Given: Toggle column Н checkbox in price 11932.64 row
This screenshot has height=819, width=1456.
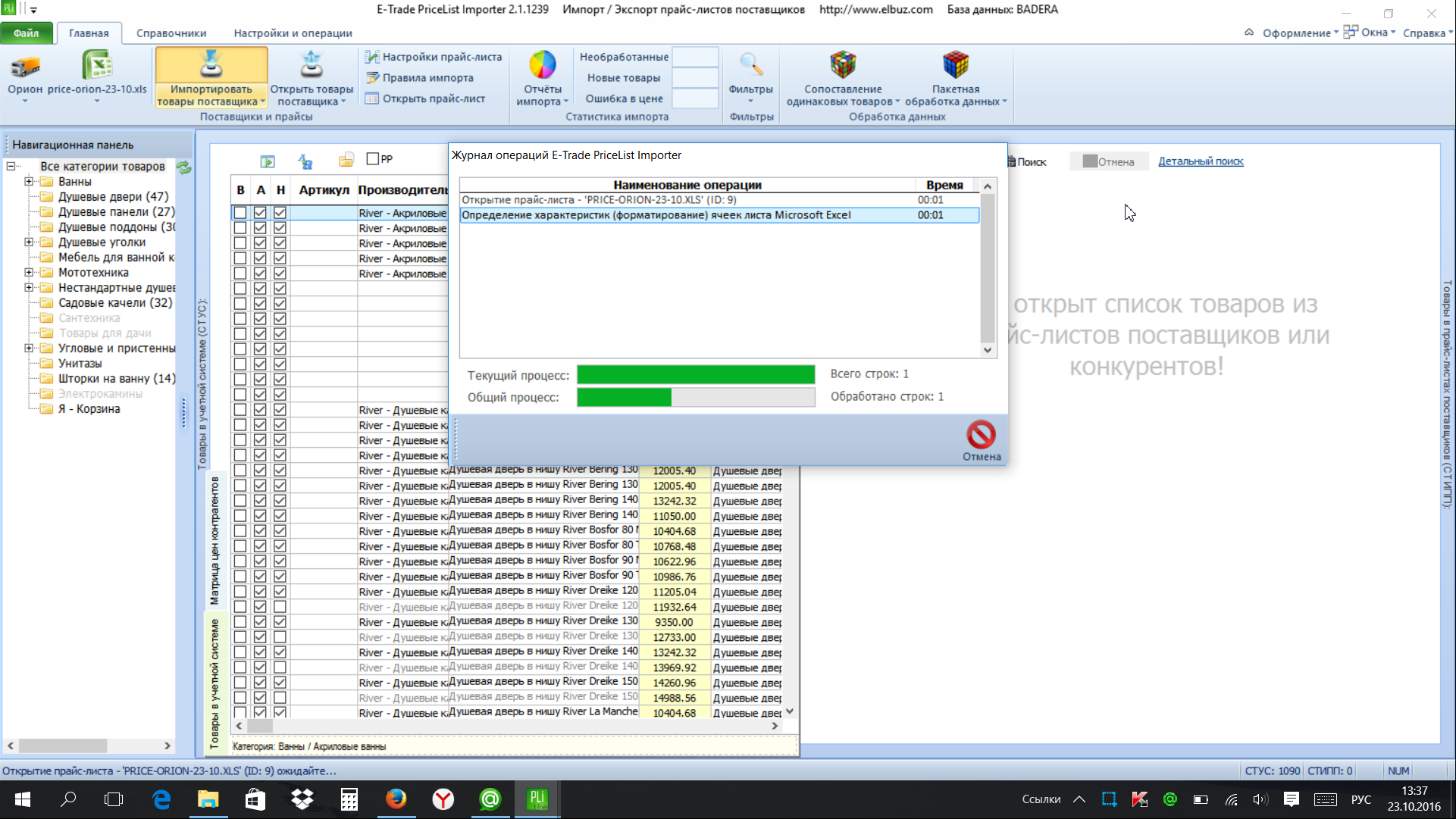Looking at the screenshot, I should click(x=280, y=607).
